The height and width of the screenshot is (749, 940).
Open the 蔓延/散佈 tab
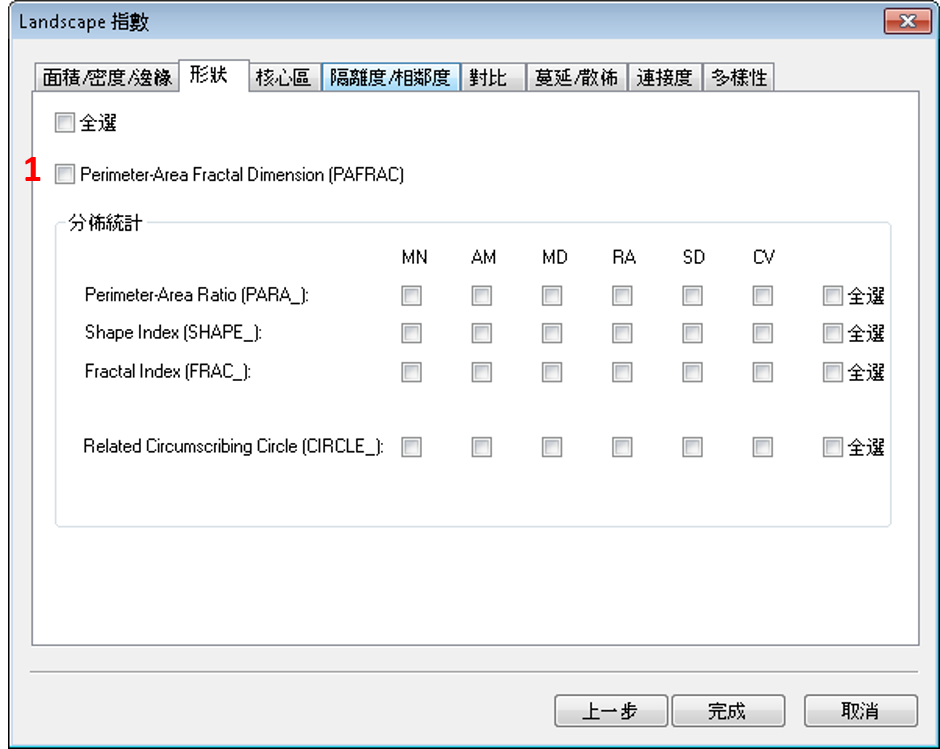tap(576, 77)
